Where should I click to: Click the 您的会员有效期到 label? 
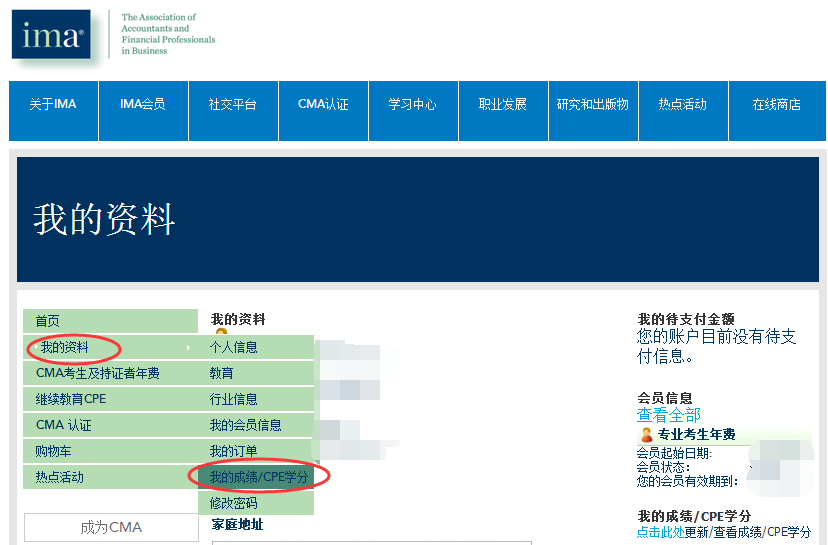coord(688,481)
